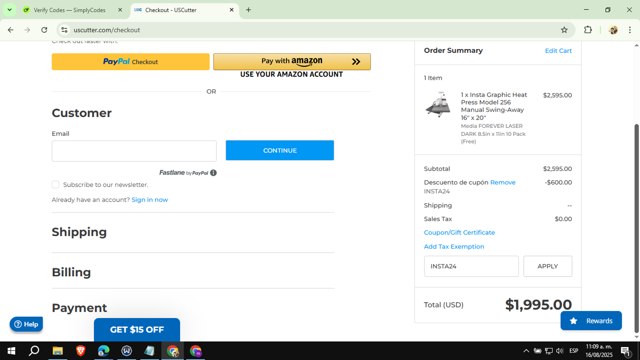Remove the INSTA24 coupon discount

(502, 182)
